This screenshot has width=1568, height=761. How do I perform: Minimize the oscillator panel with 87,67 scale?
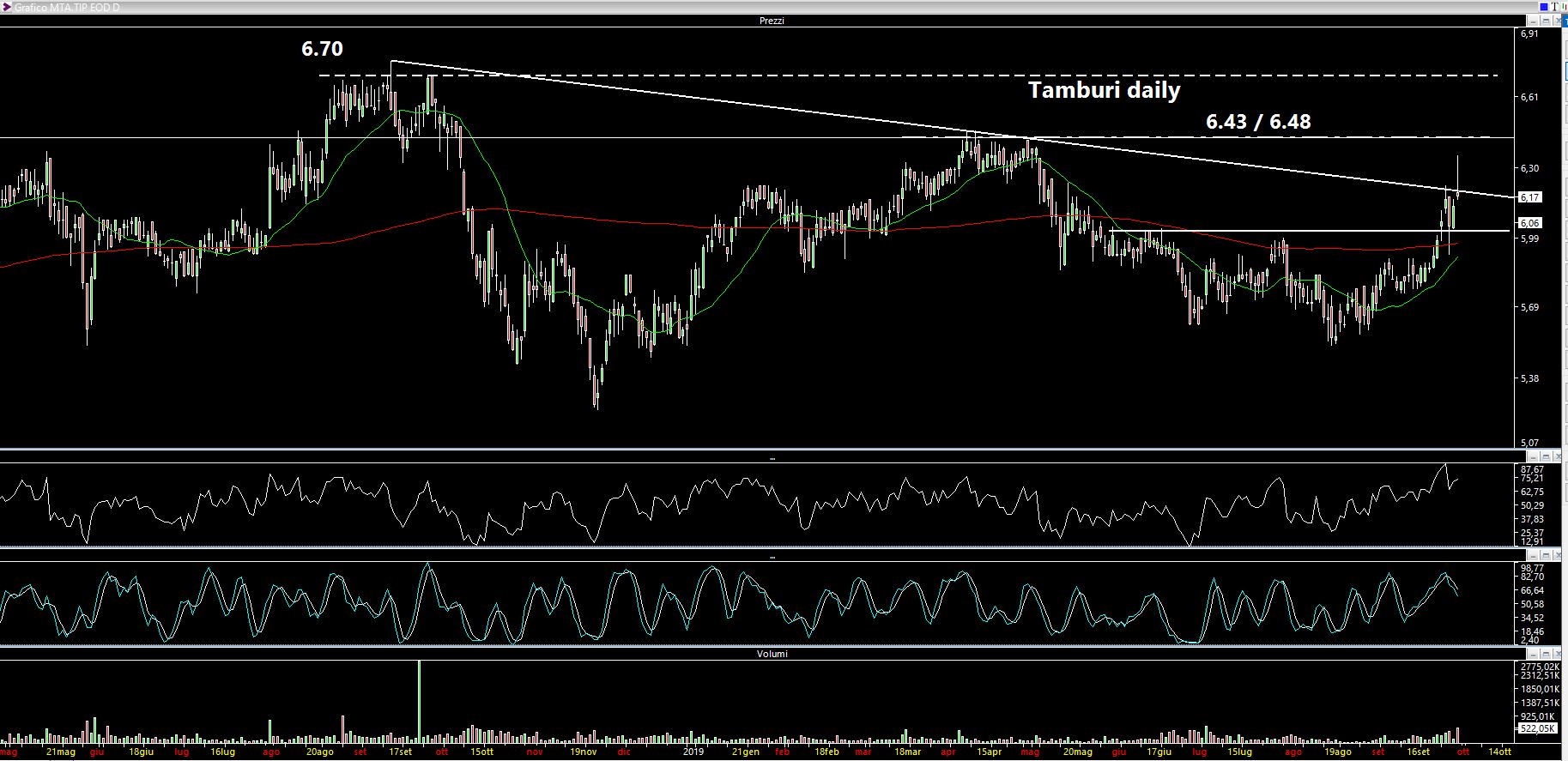coord(1532,456)
